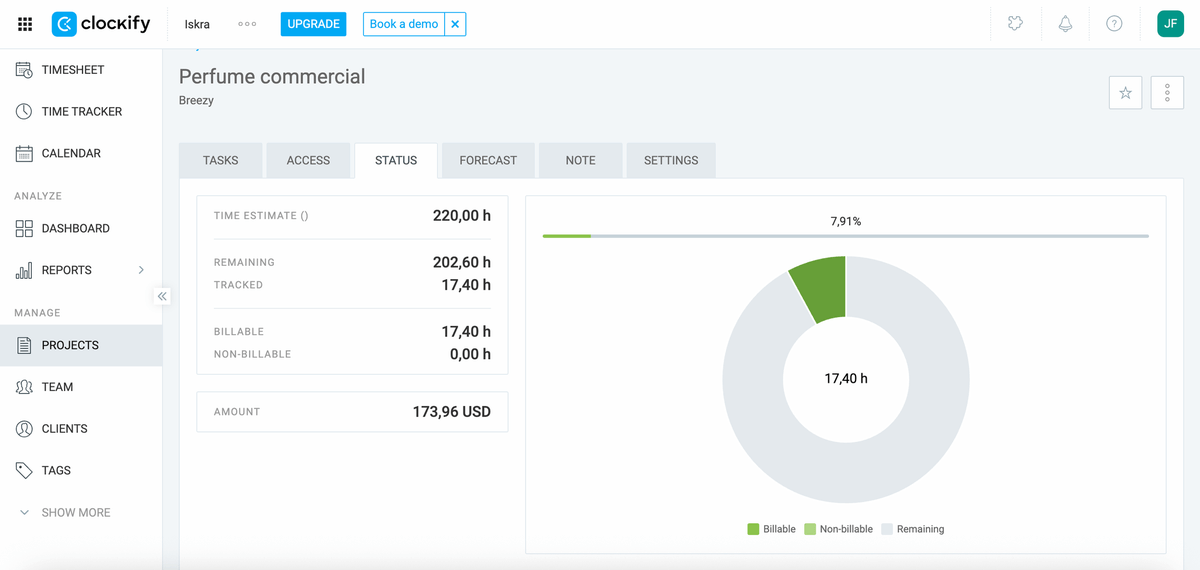Expand Show More in sidebar
This screenshot has width=1200, height=570.
(65, 512)
